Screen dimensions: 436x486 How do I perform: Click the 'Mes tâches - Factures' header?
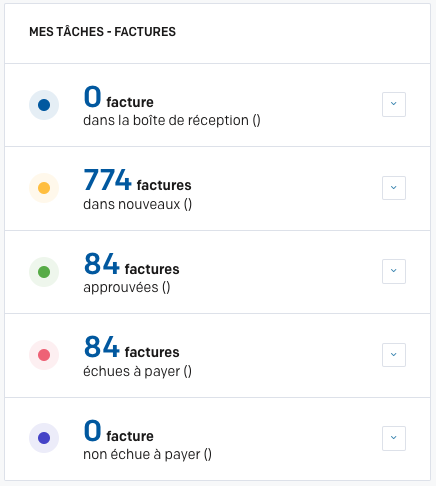coord(102,32)
